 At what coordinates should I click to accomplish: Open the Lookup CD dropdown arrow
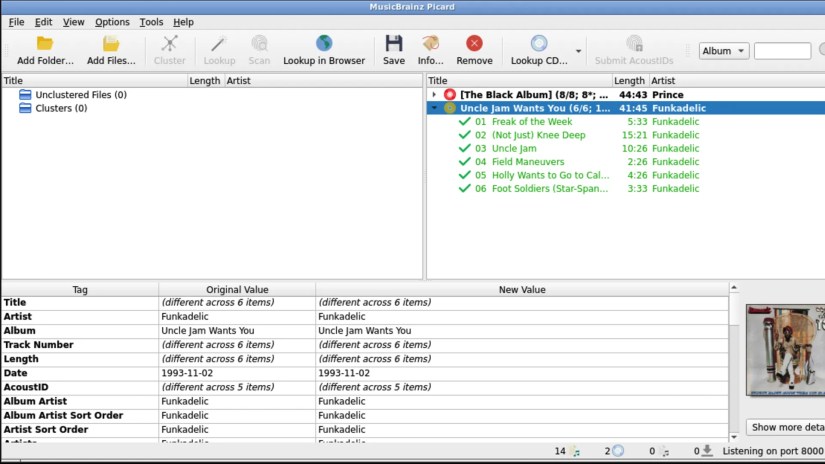point(578,51)
